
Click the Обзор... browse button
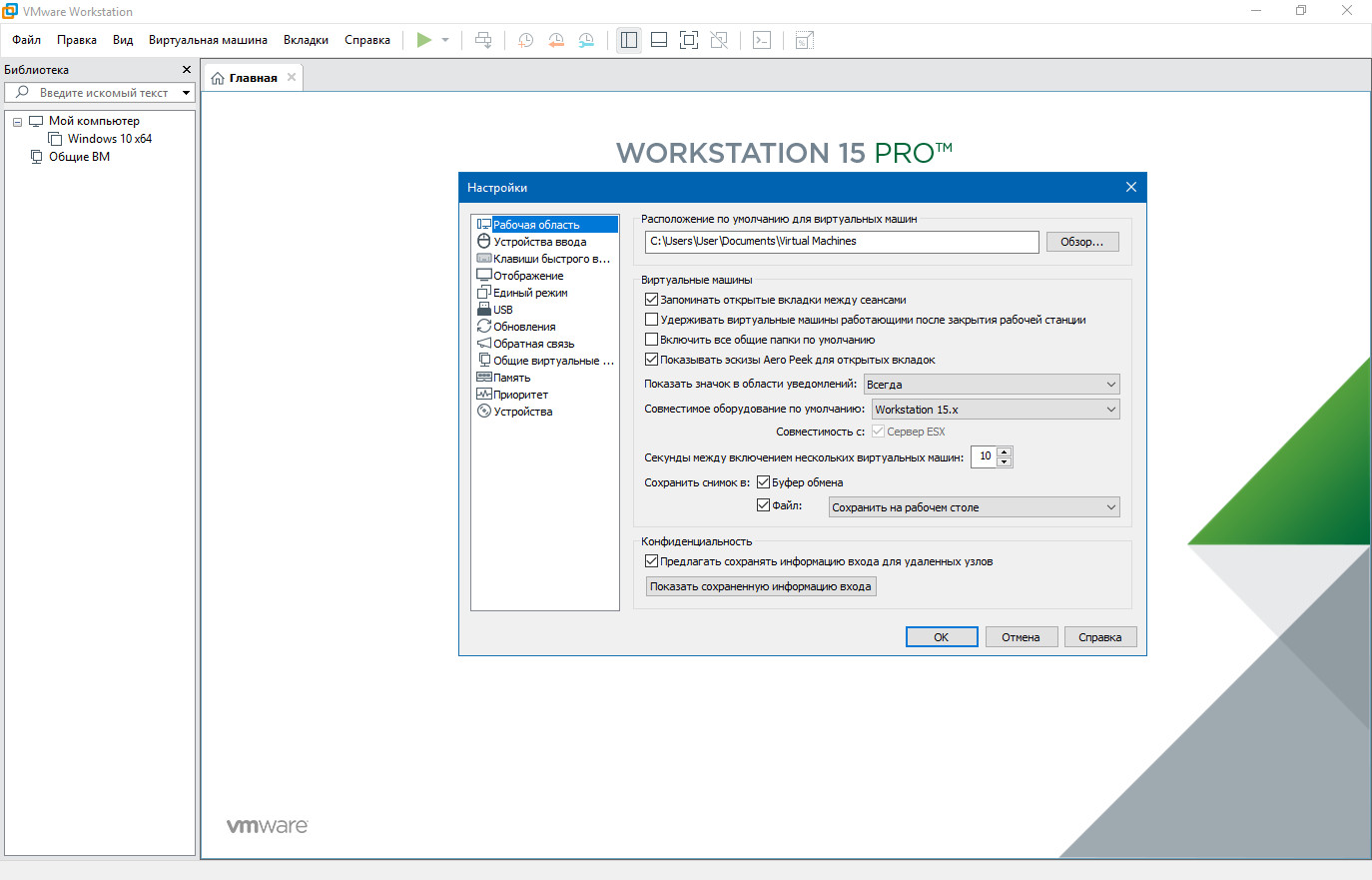click(x=1082, y=242)
